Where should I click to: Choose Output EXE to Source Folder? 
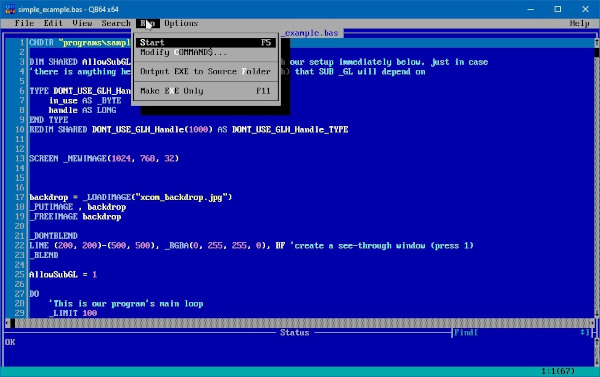pos(205,72)
